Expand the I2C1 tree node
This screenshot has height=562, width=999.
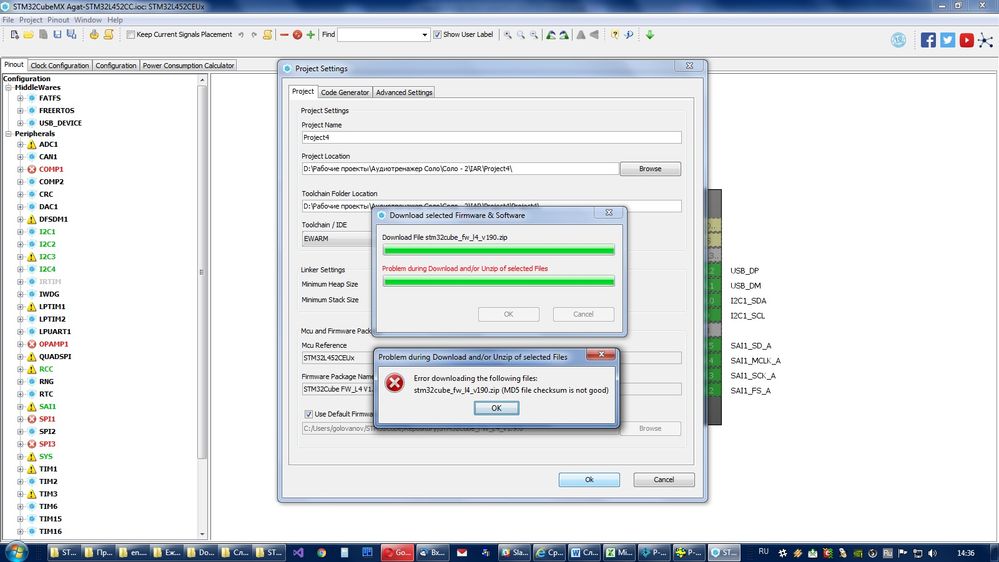point(20,232)
